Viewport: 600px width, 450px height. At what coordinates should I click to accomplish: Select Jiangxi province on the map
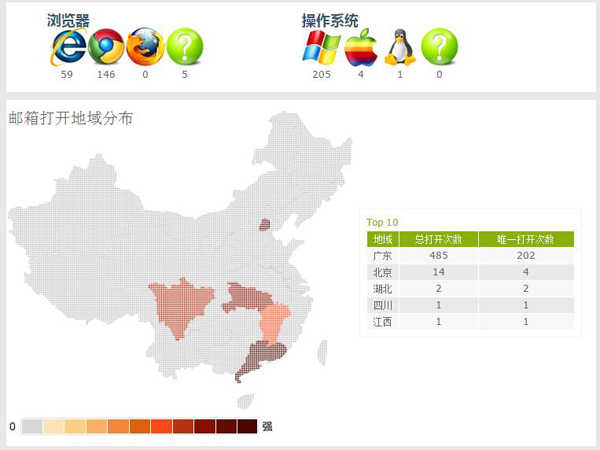(274, 323)
